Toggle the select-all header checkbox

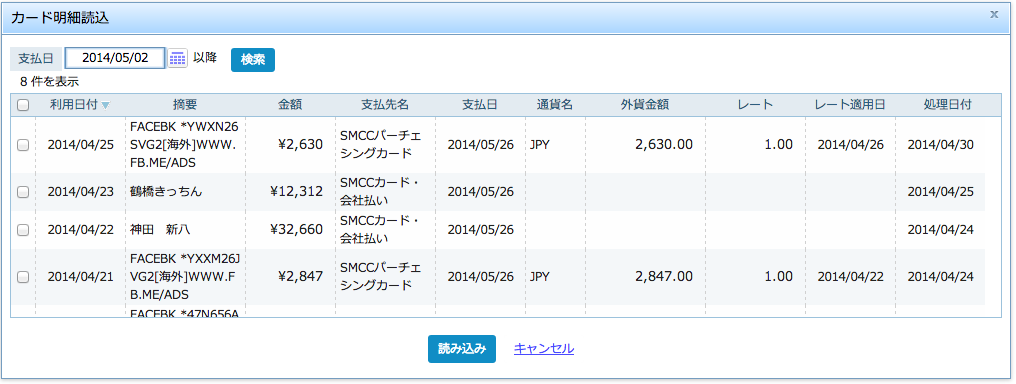23,106
